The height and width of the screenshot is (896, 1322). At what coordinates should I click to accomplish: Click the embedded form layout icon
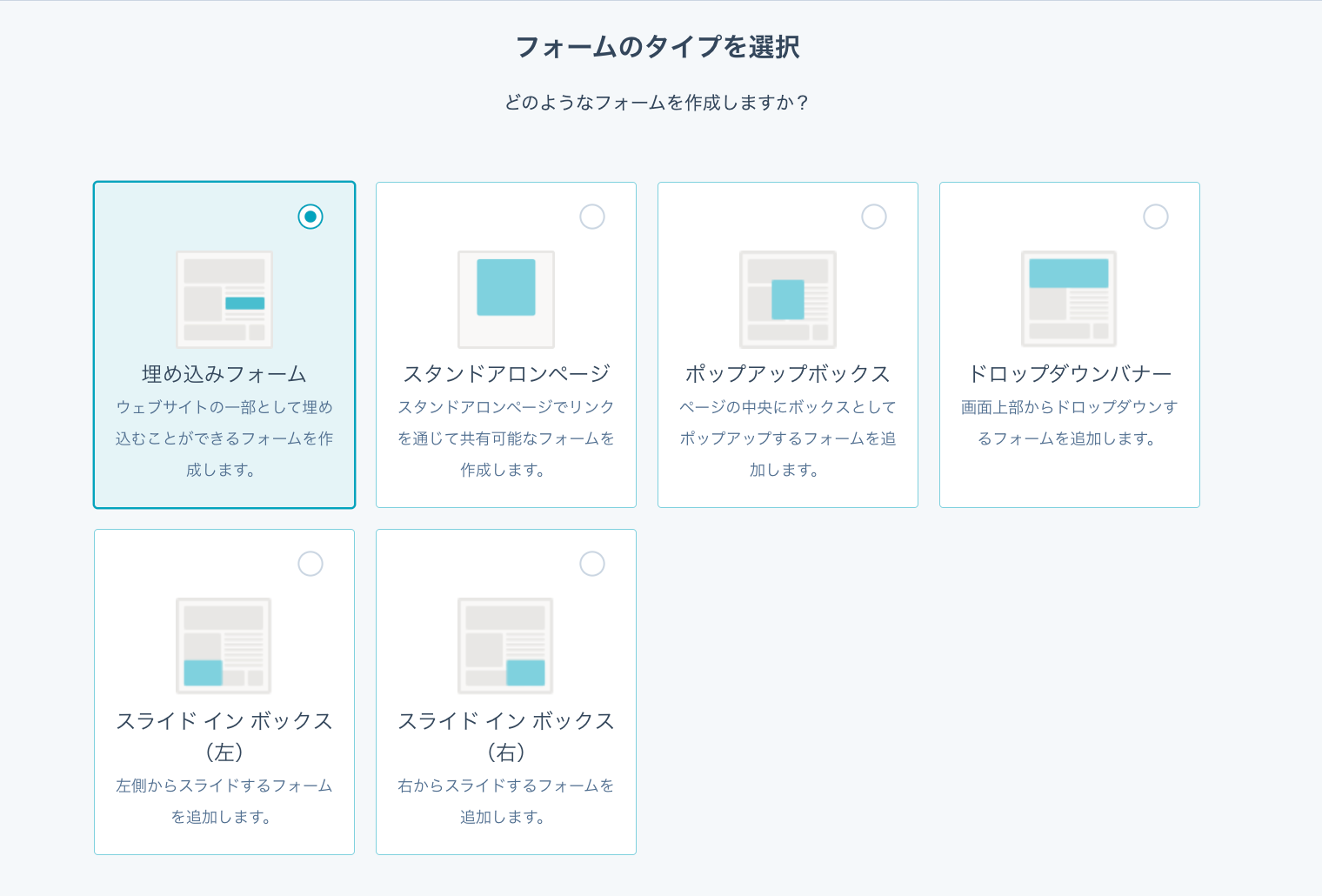(x=224, y=299)
